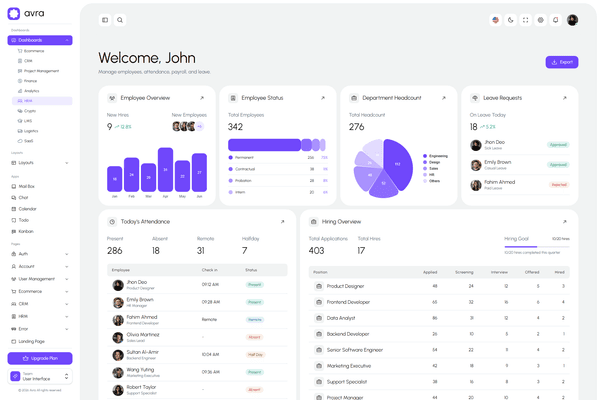The image size is (600, 400).
Task: Open Employee Overview arrow link
Action: 202,98
